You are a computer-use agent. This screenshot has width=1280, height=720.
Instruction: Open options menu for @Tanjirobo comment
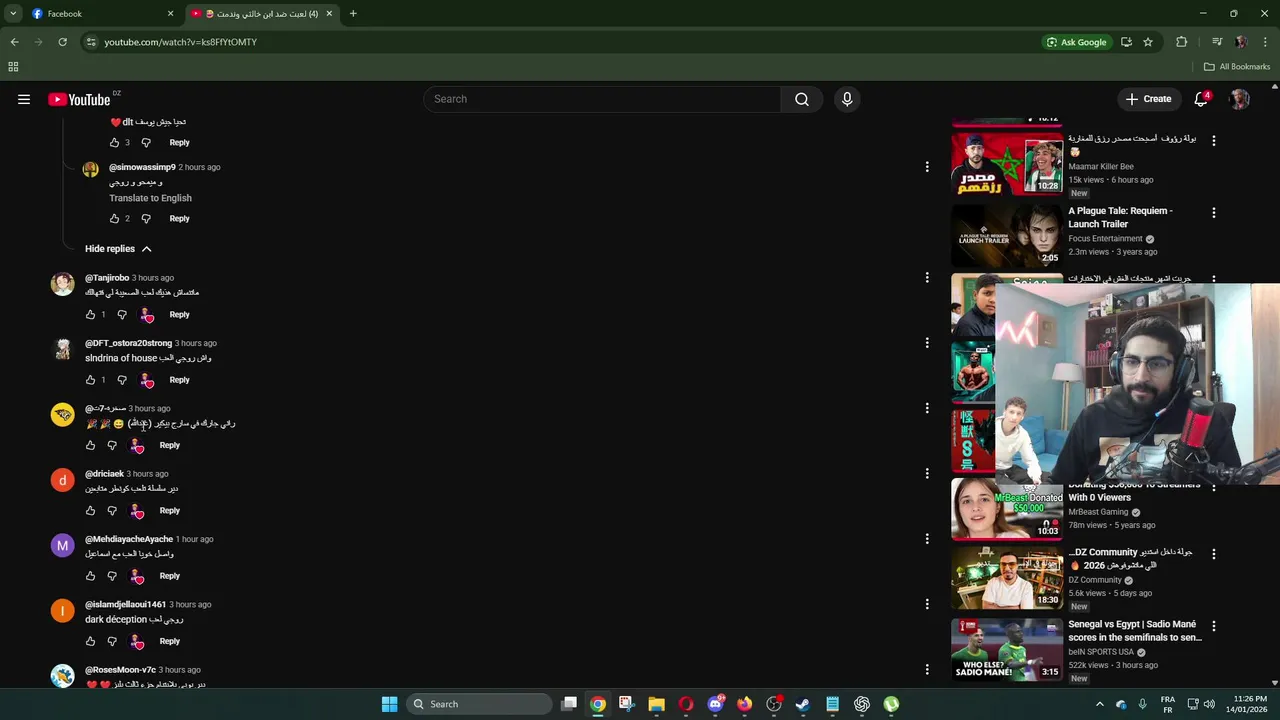tap(927, 278)
